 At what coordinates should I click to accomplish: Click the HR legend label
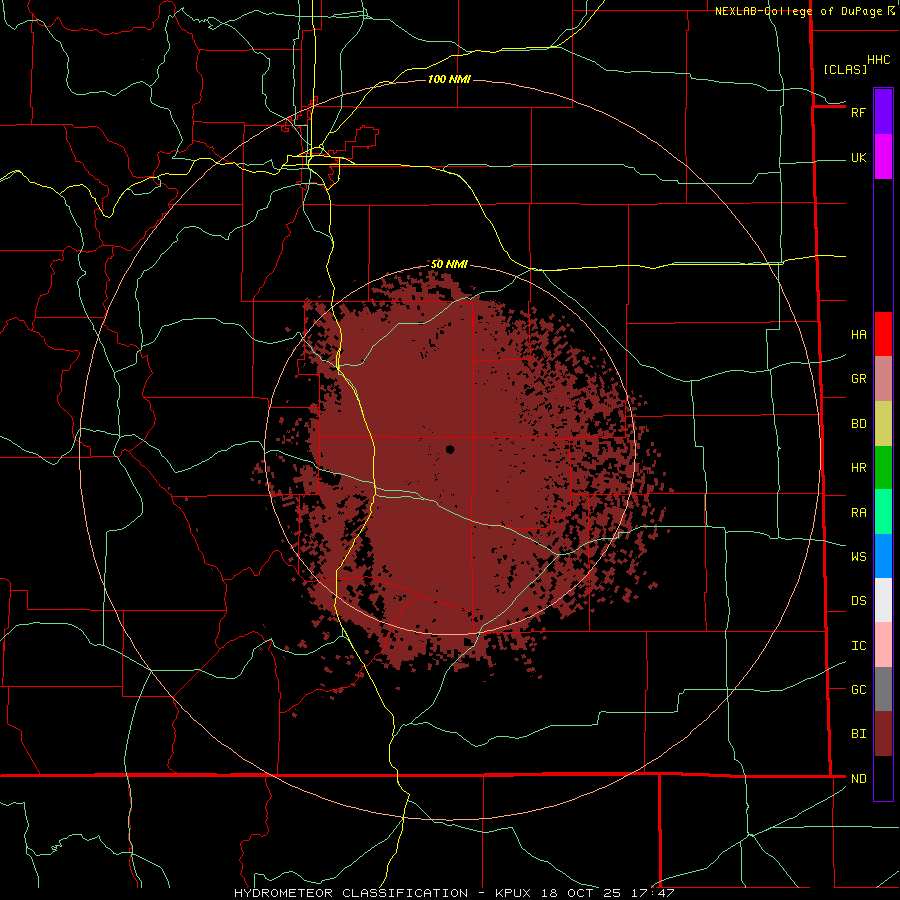click(858, 468)
